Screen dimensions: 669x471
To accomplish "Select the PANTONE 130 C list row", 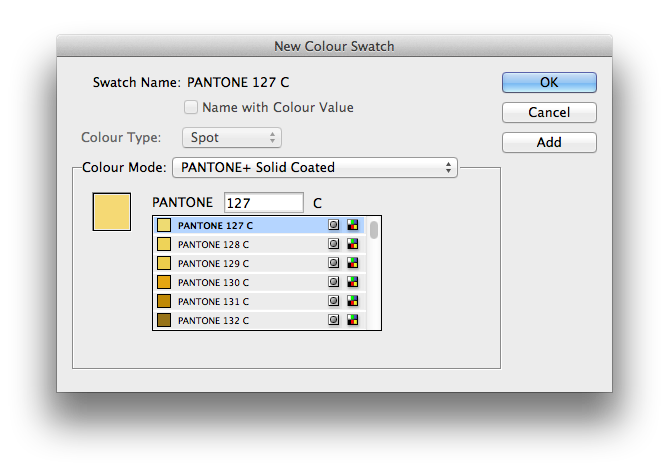I will tap(259, 282).
